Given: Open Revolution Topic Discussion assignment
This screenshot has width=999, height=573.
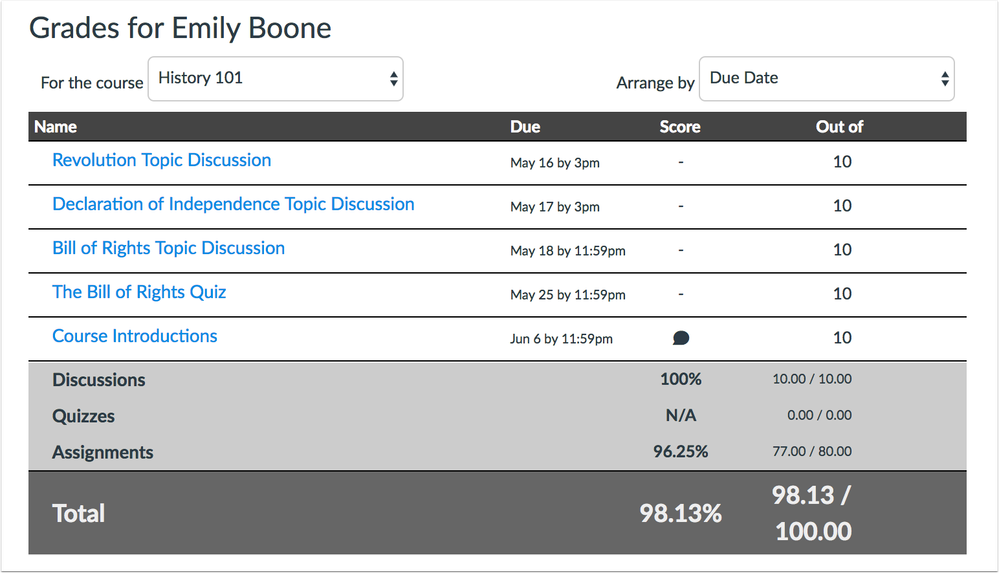Looking at the screenshot, I should [161, 160].
